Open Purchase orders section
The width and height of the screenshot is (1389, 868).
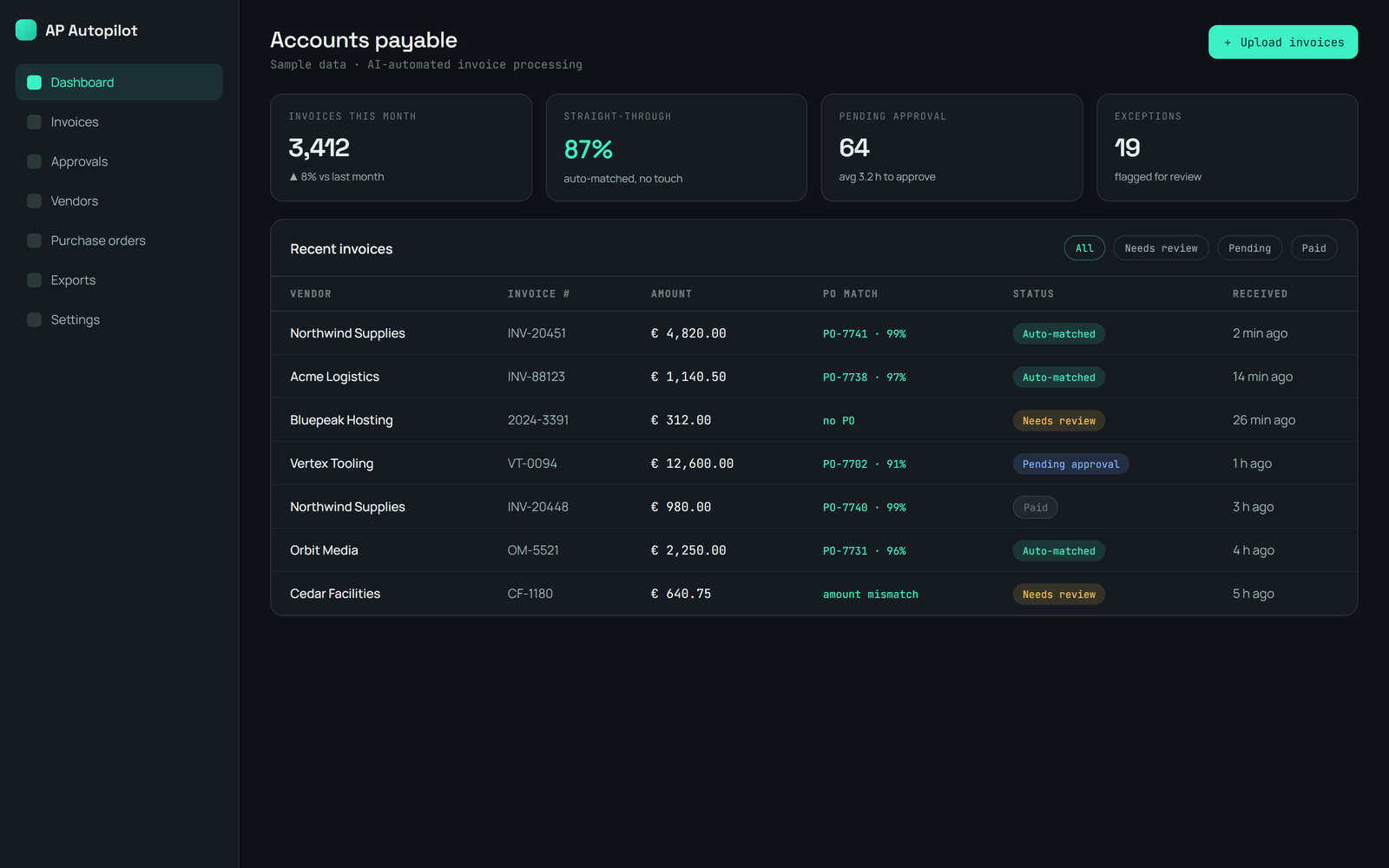pyautogui.click(x=119, y=240)
